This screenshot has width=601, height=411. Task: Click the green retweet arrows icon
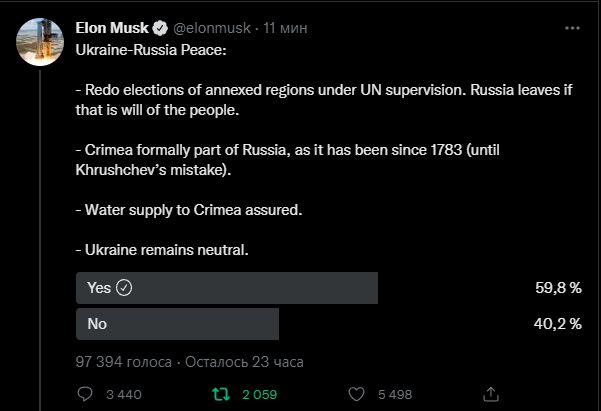pos(221,394)
